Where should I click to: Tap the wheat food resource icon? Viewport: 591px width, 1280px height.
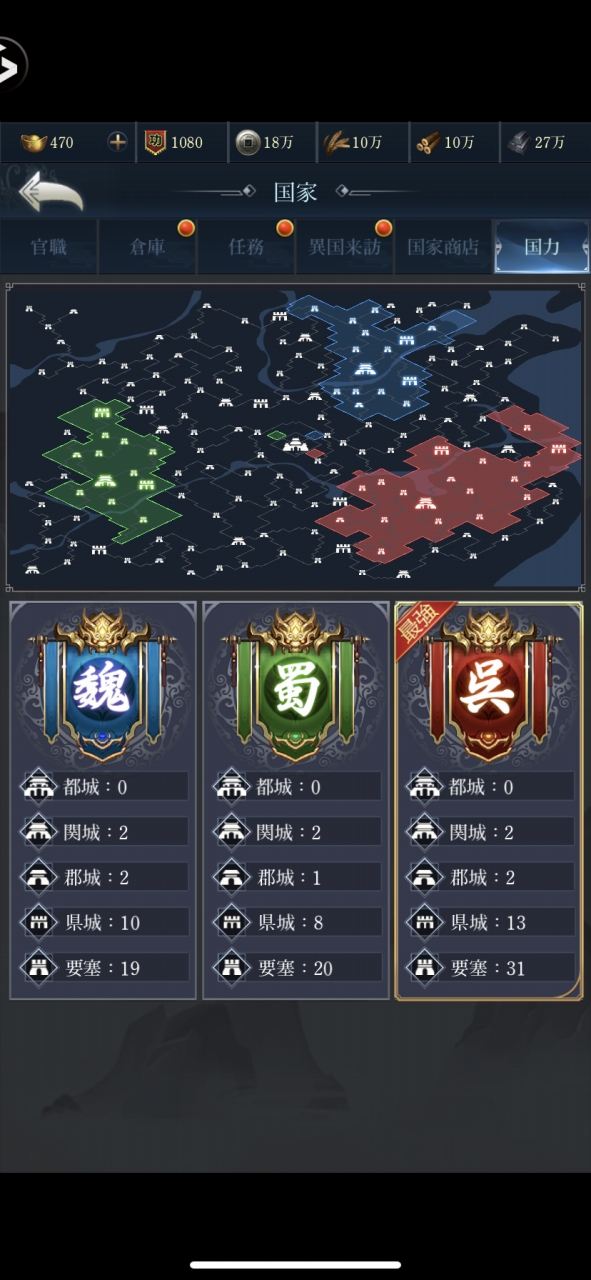(x=335, y=142)
